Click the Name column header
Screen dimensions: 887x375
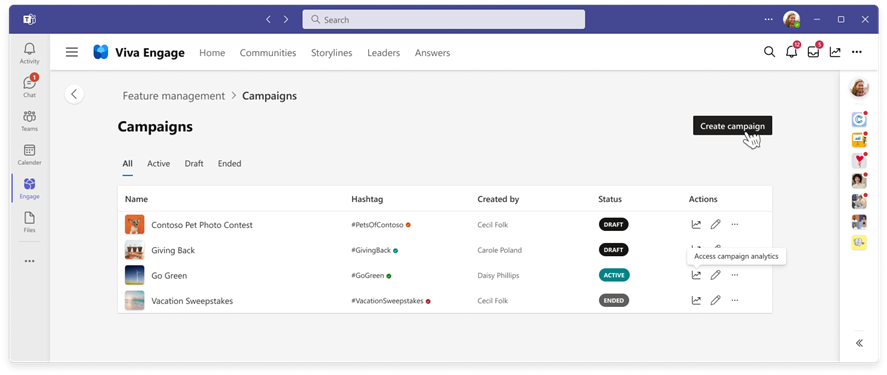tap(136, 199)
